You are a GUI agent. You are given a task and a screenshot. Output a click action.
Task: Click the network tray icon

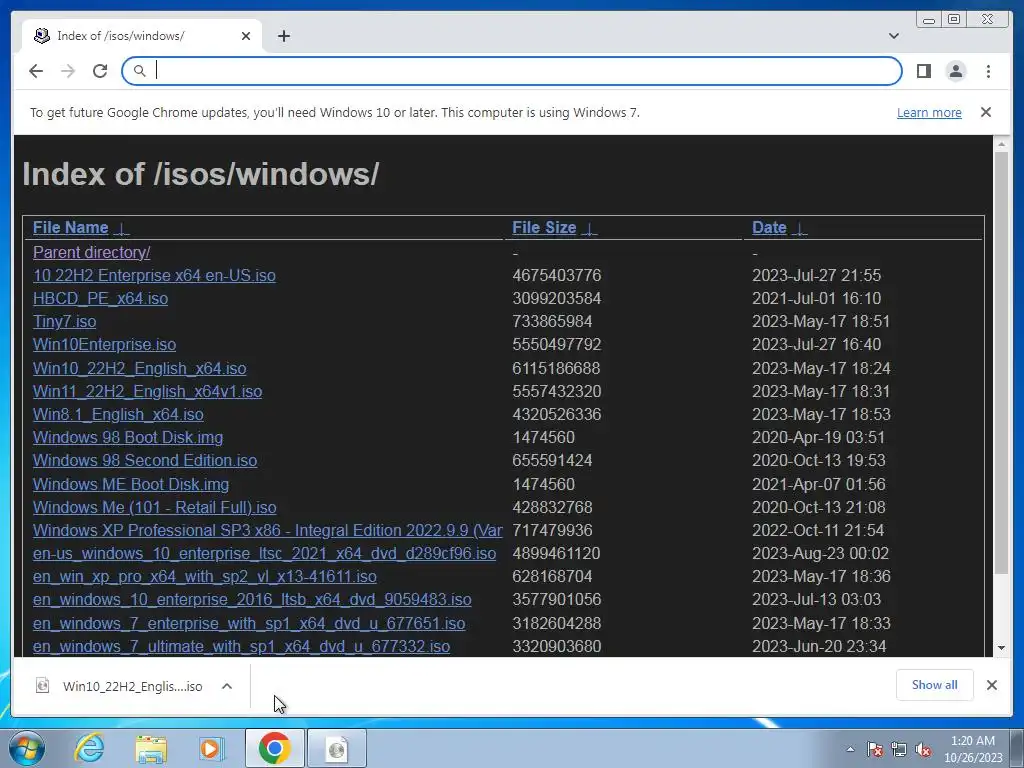click(x=899, y=749)
